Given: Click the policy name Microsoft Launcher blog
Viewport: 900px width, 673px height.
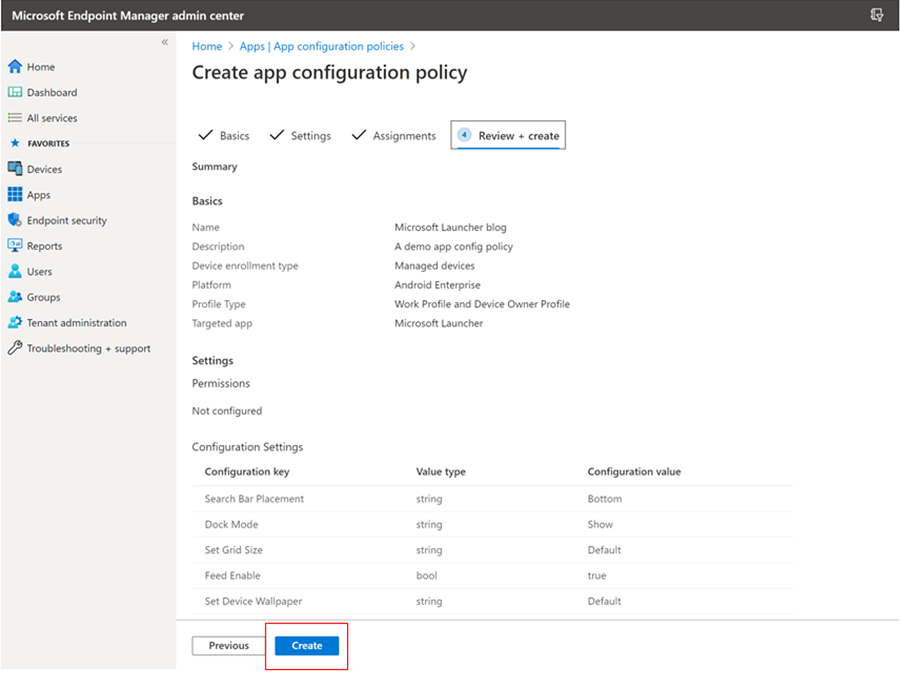Looking at the screenshot, I should coord(451,227).
